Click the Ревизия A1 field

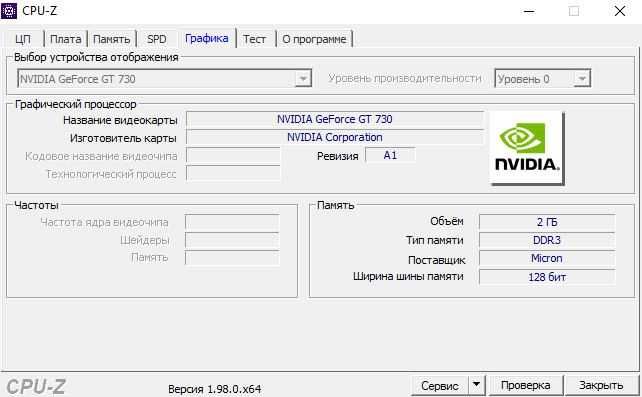click(x=390, y=155)
